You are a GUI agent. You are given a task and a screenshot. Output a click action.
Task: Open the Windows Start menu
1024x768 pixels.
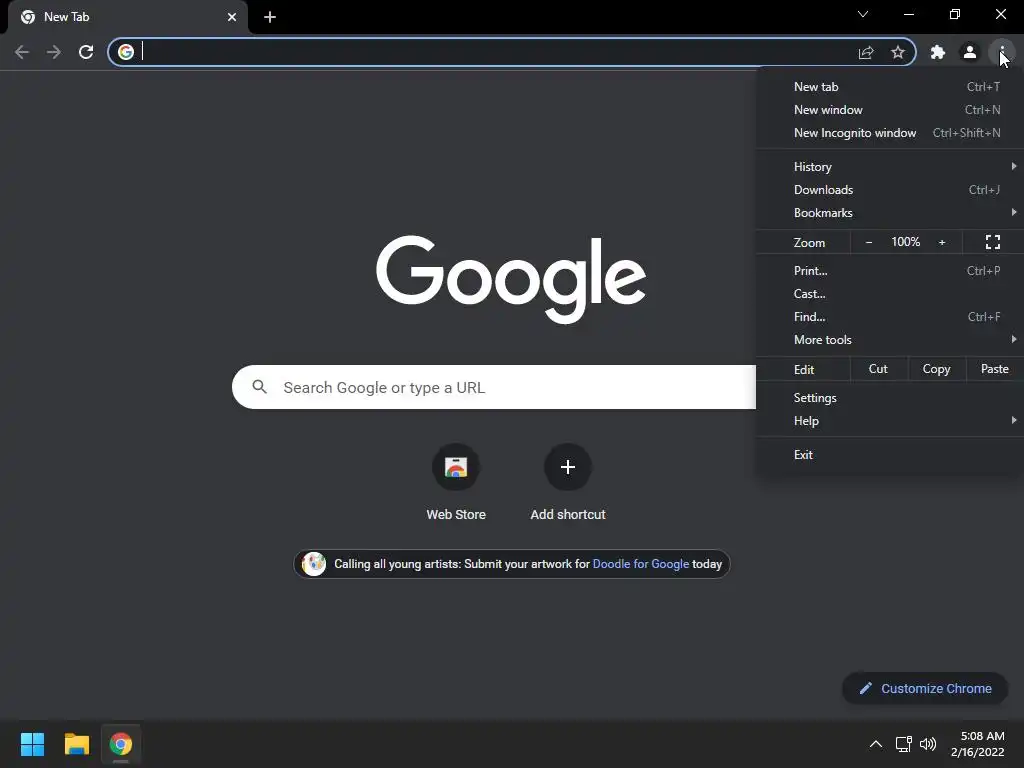pyautogui.click(x=32, y=744)
